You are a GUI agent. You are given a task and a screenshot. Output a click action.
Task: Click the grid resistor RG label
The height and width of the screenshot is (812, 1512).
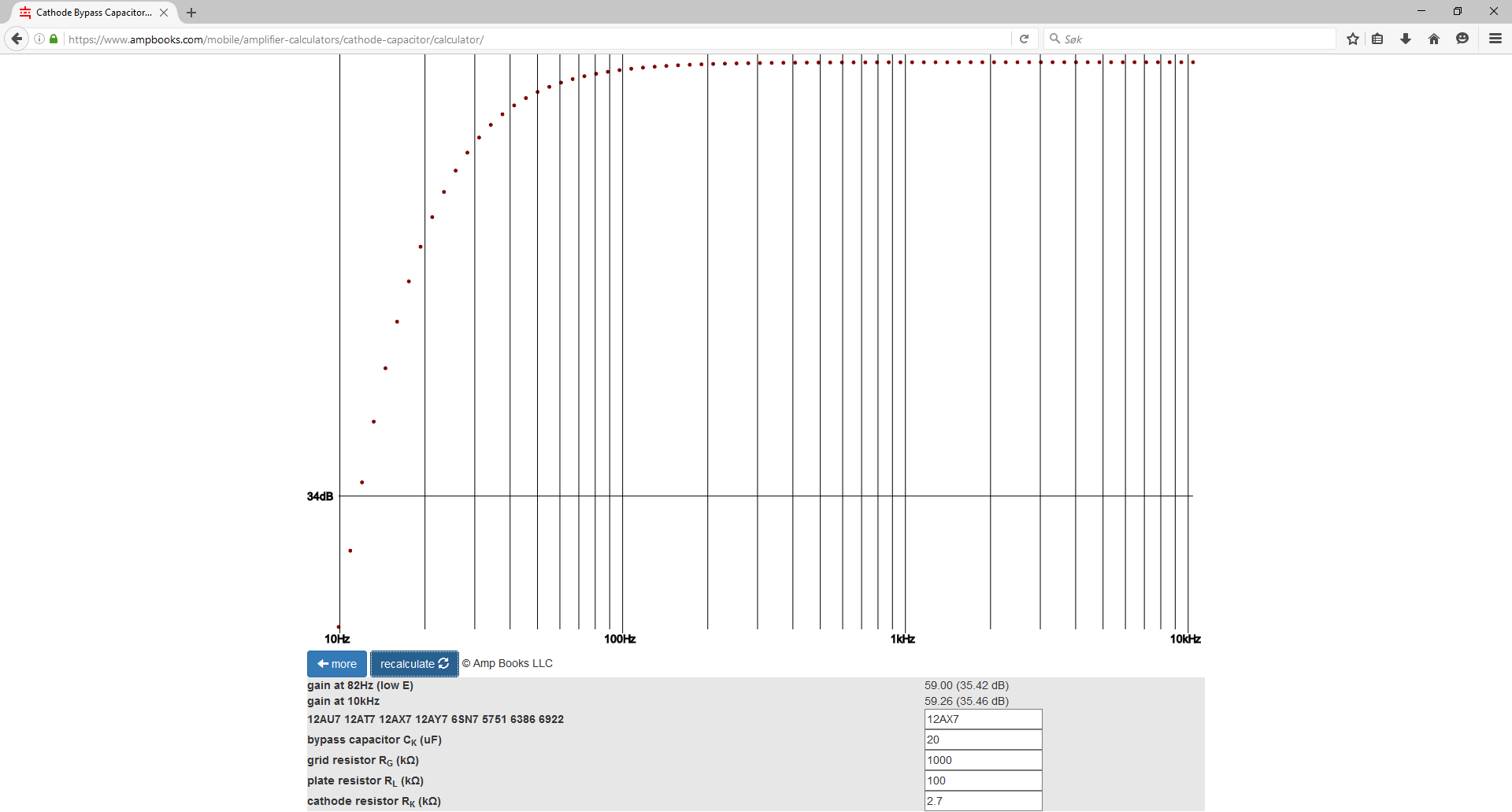point(363,761)
